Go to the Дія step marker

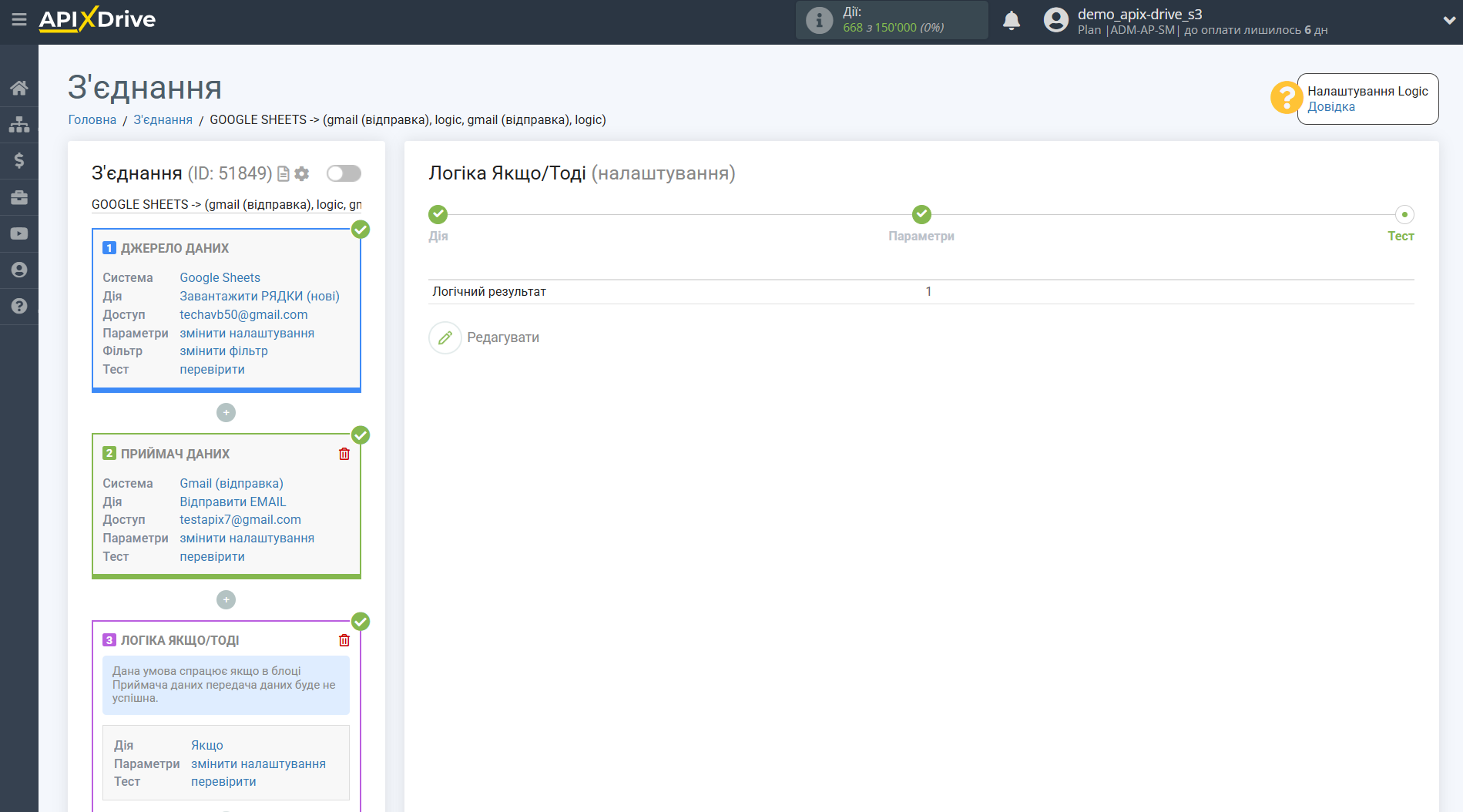(438, 214)
